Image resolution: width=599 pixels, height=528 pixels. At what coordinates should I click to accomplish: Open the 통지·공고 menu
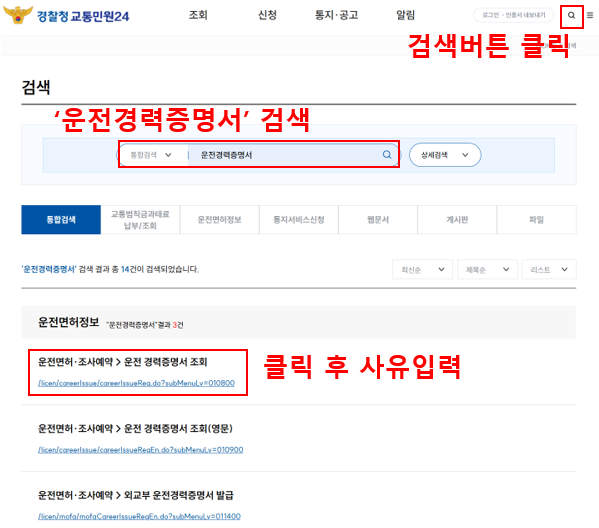(x=337, y=15)
